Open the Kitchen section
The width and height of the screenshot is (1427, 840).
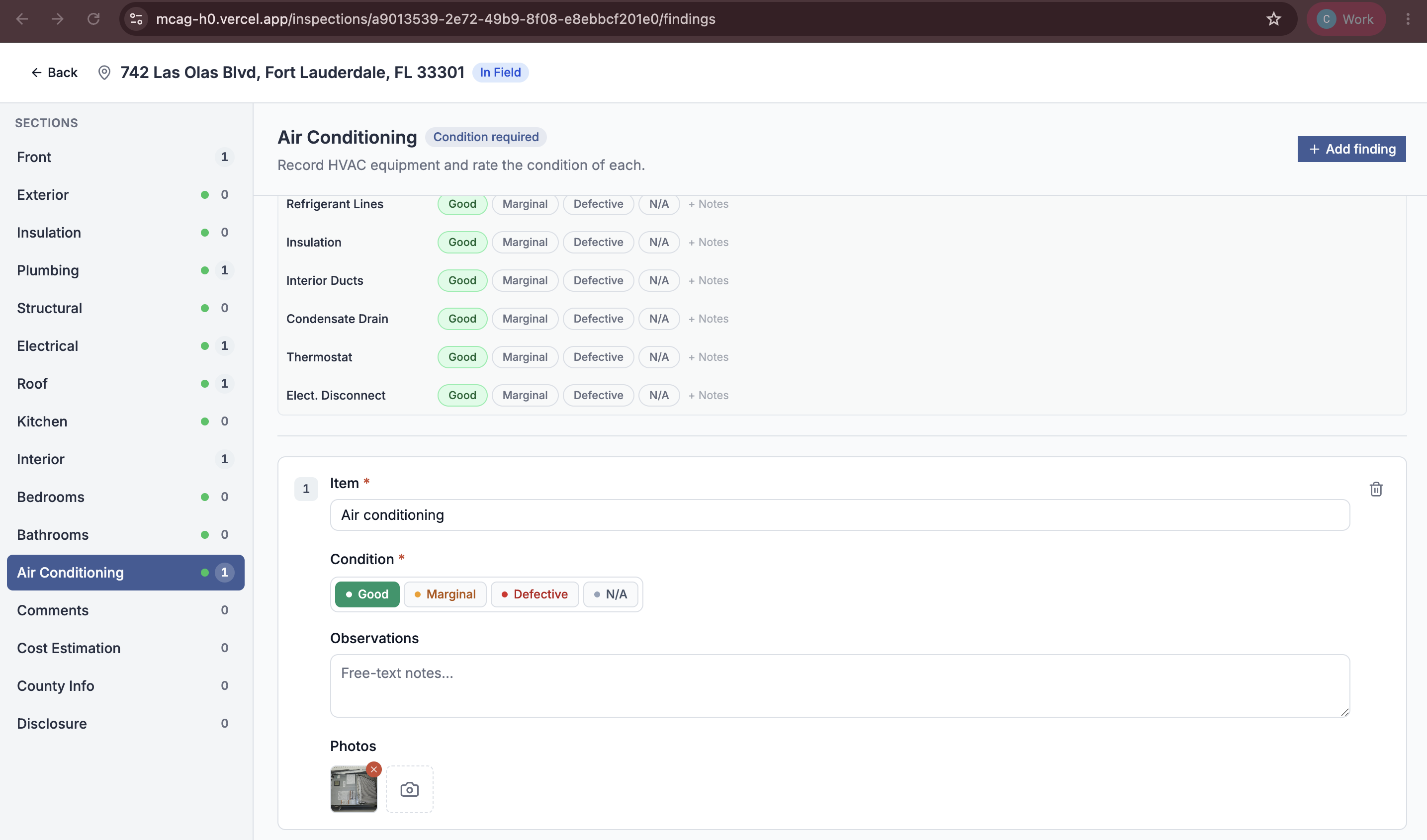click(125, 421)
